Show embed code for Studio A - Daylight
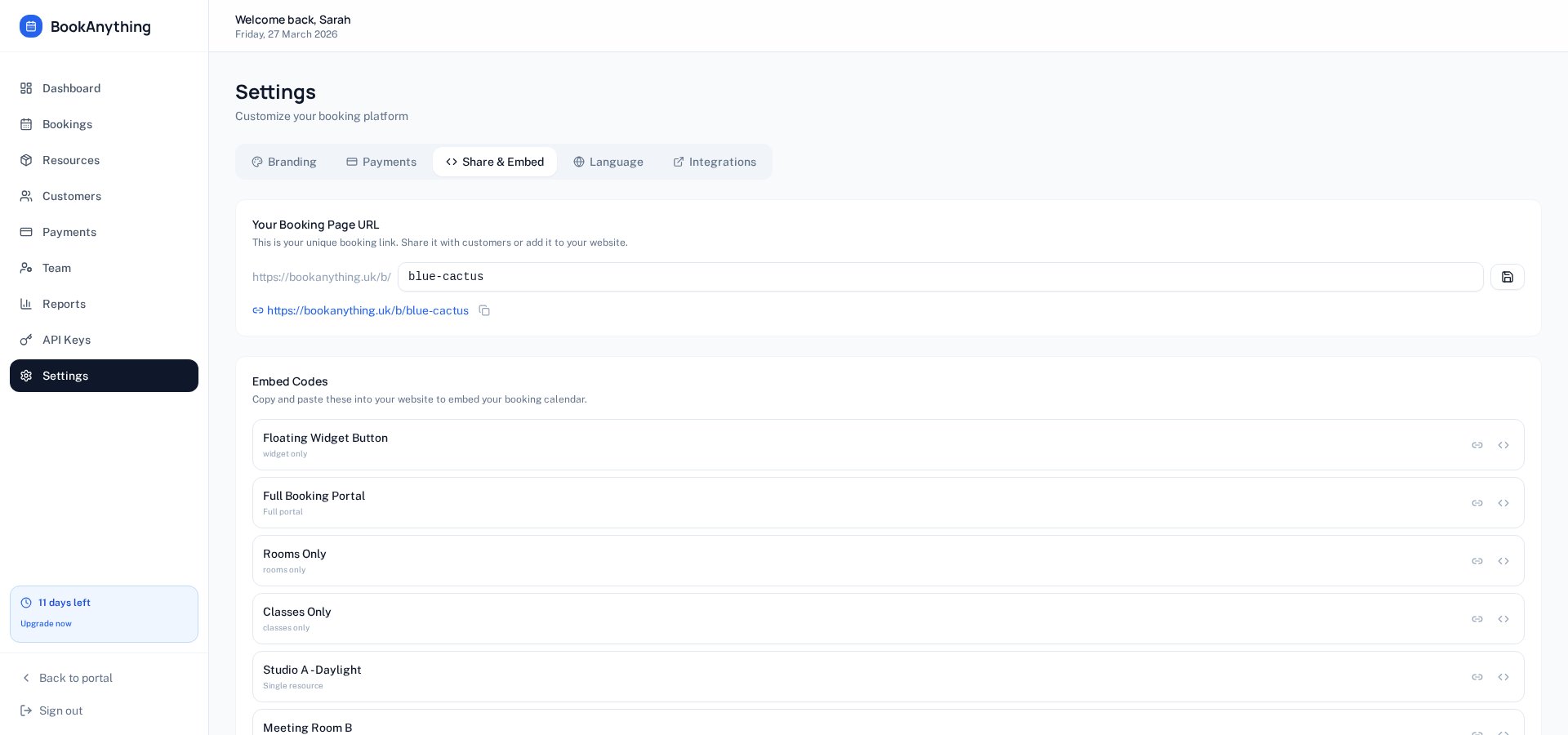Viewport: 1568px width, 735px height. coord(1503,677)
